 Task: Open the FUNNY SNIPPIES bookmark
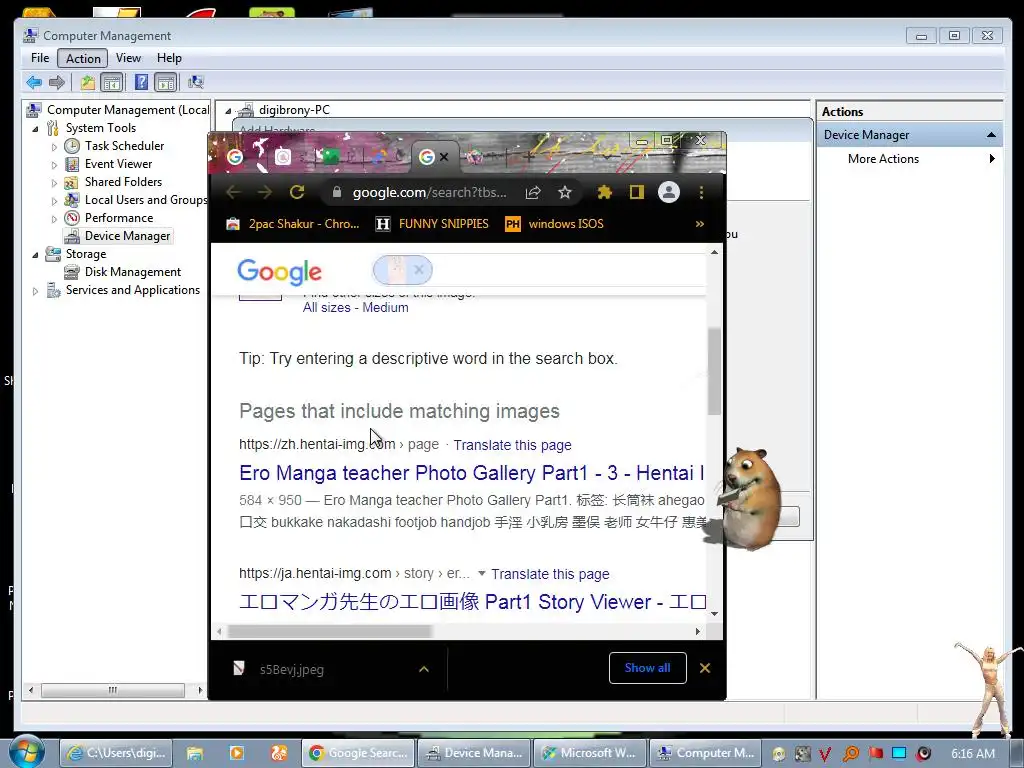pos(432,224)
